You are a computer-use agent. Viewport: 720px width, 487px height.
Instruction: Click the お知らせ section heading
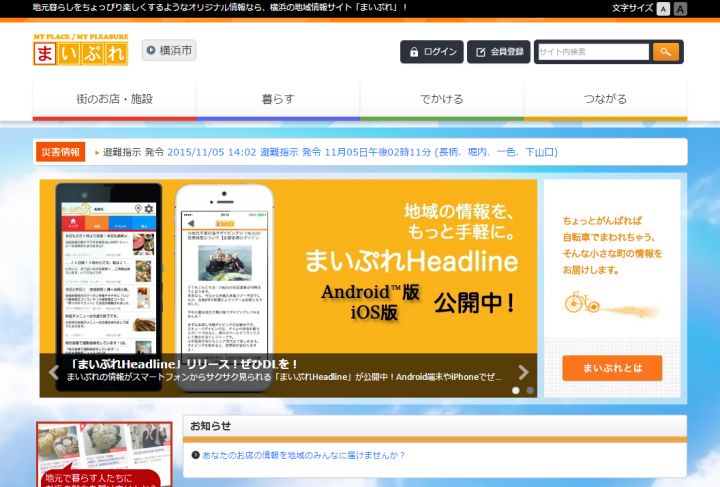[x=211, y=426]
